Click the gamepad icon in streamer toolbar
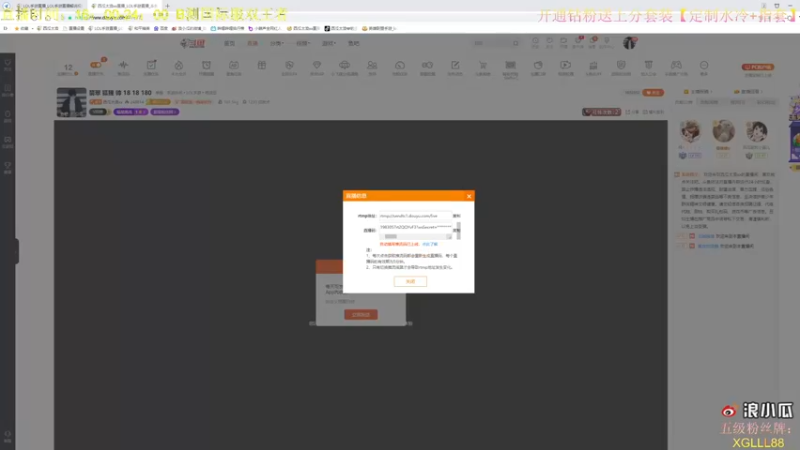Image resolution: width=800 pixels, height=450 pixels. coord(676,67)
